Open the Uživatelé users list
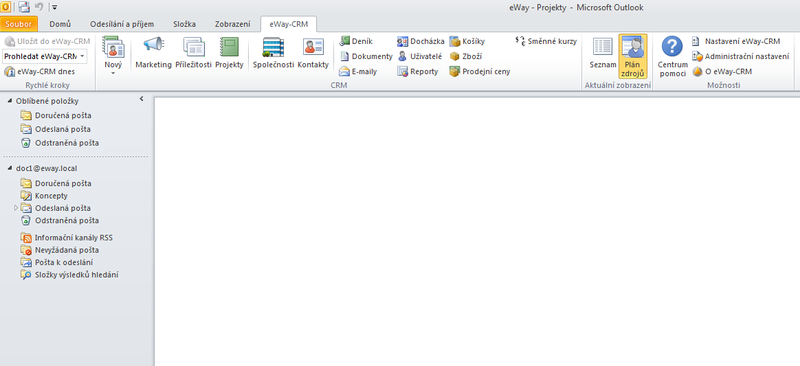This screenshot has width=800, height=366. click(420, 56)
